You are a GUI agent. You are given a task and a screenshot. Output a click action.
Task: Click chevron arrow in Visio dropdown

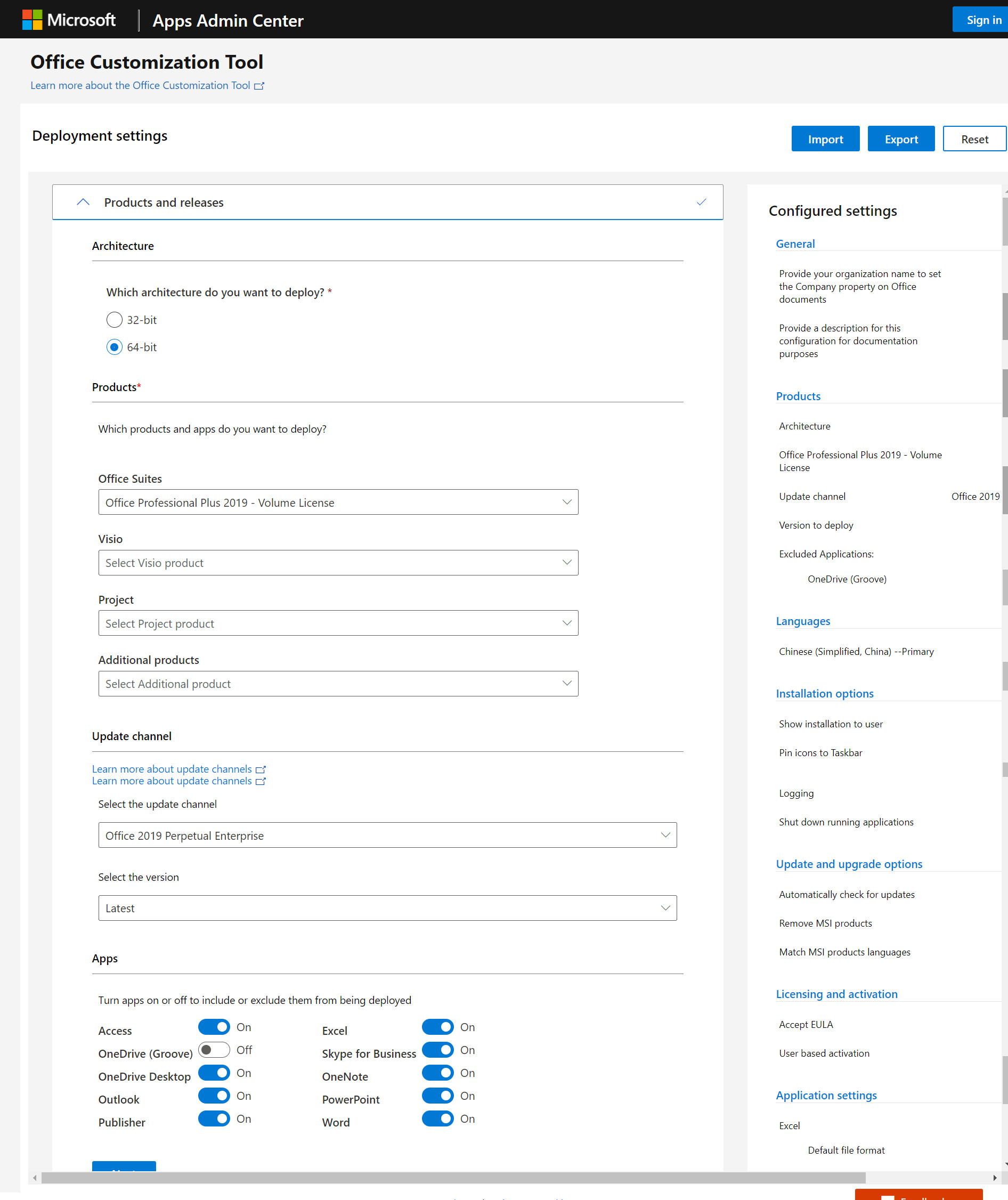pyautogui.click(x=566, y=563)
